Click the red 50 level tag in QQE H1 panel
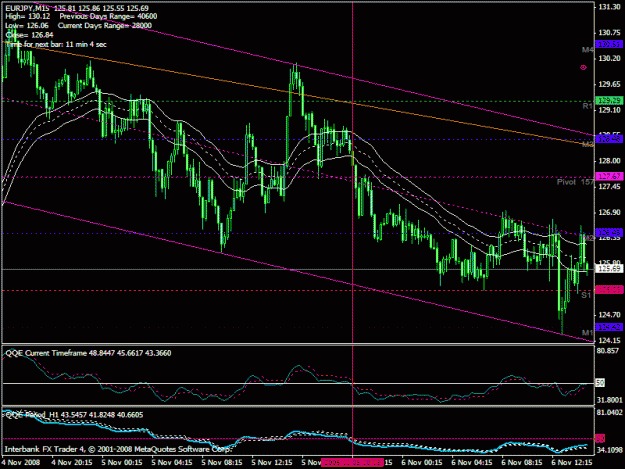 600,438
